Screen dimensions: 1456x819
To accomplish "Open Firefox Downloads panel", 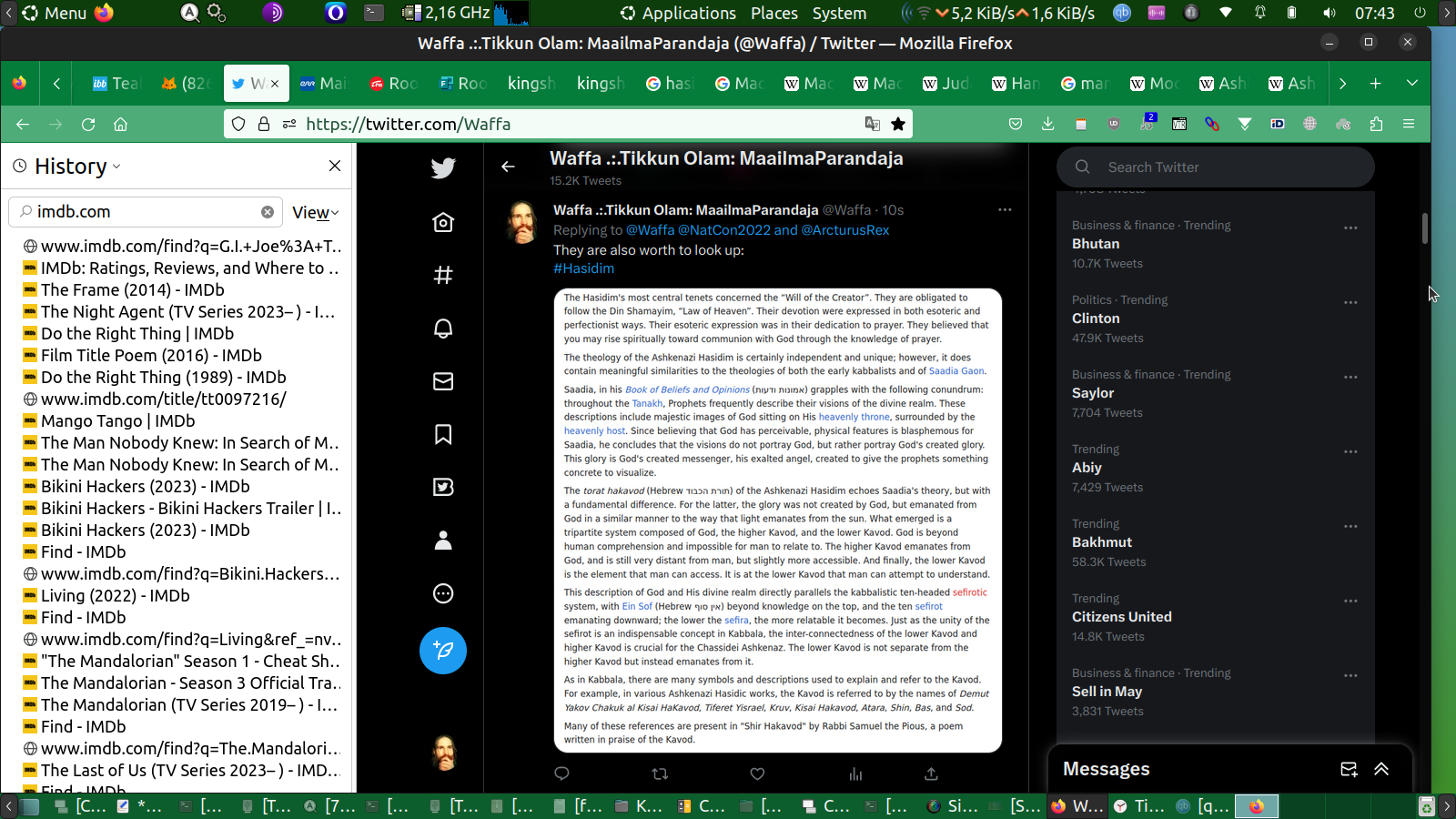I will tap(1048, 125).
